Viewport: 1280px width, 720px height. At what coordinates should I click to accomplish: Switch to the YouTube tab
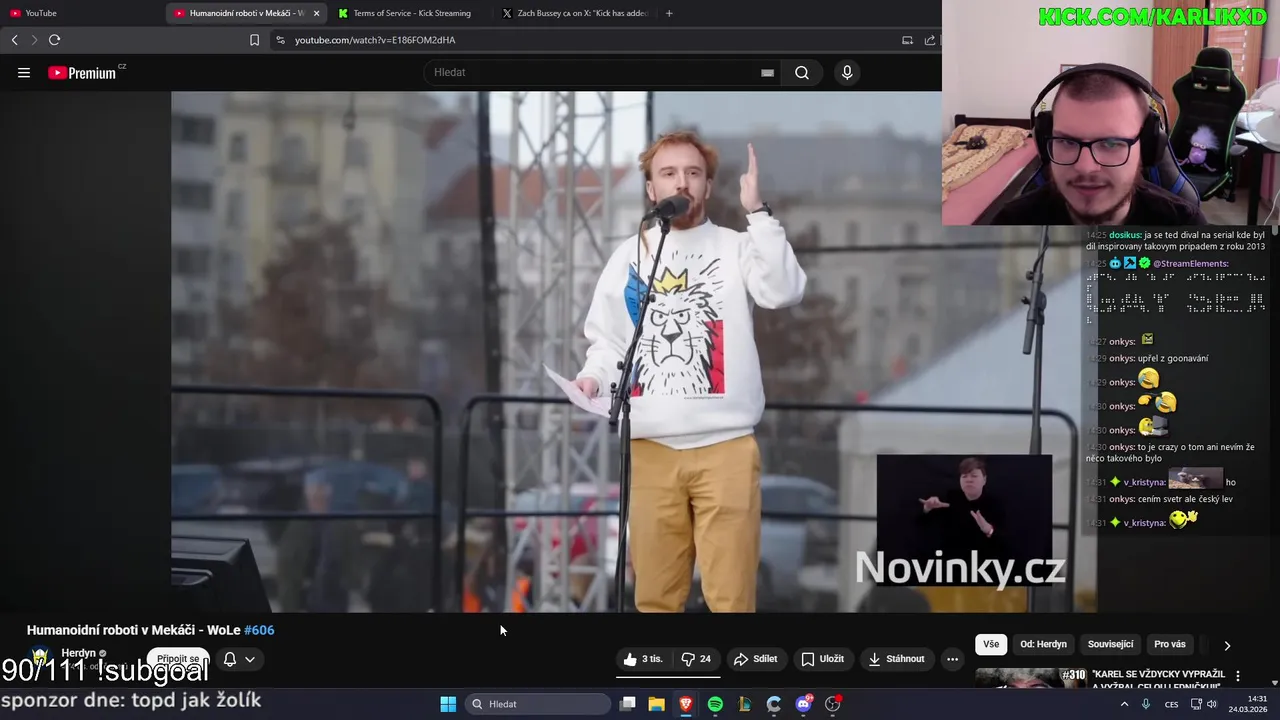point(80,13)
